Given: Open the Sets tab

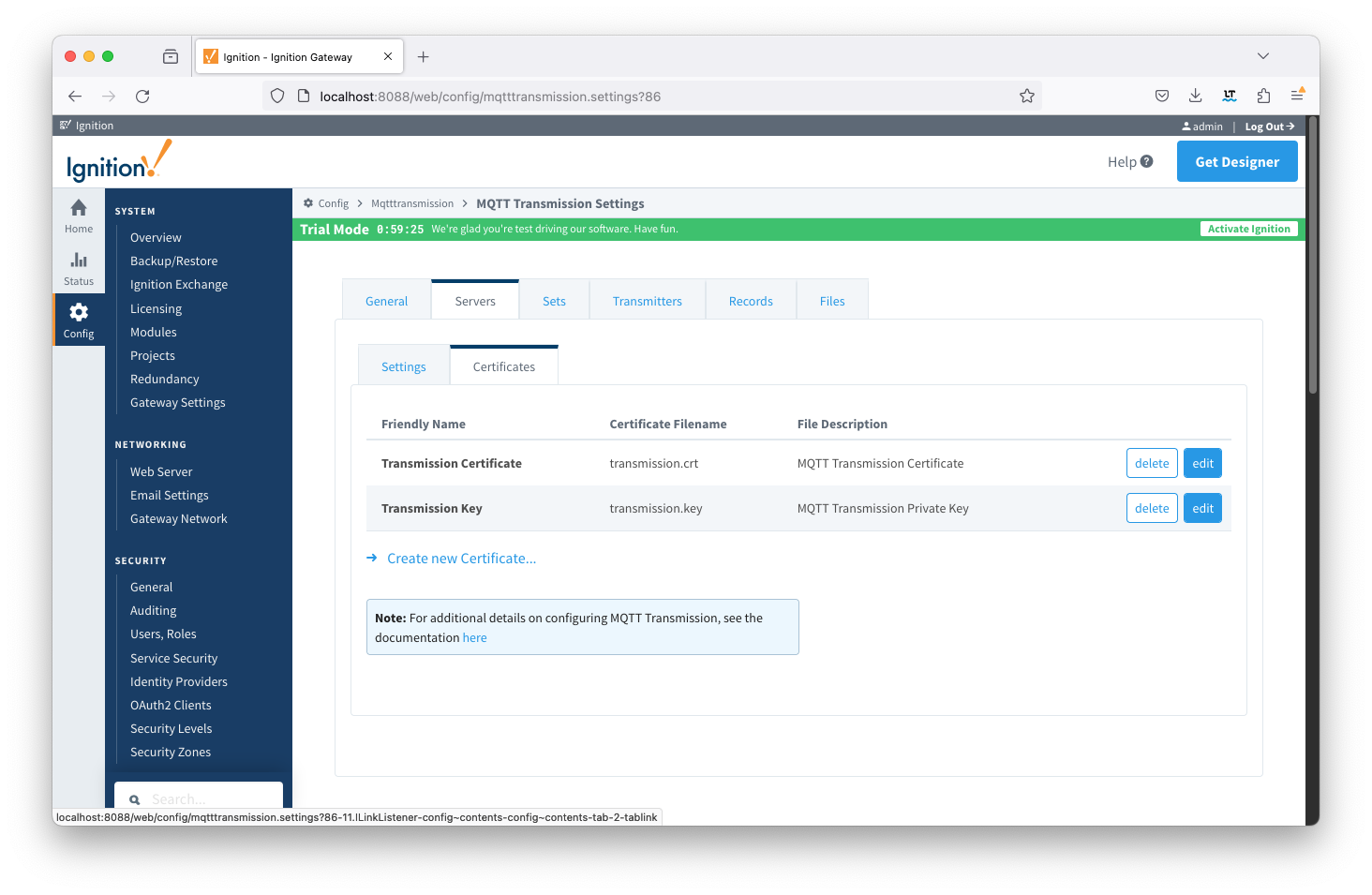Looking at the screenshot, I should coord(554,301).
